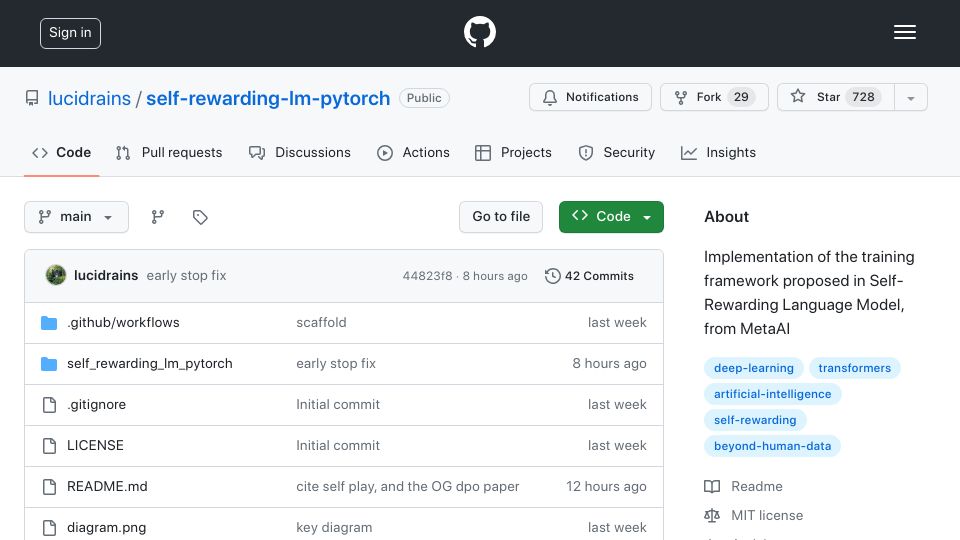This screenshot has height=540, width=960.
Task: Open self-rewarding-lm-pytorch repository link
Action: click(268, 98)
